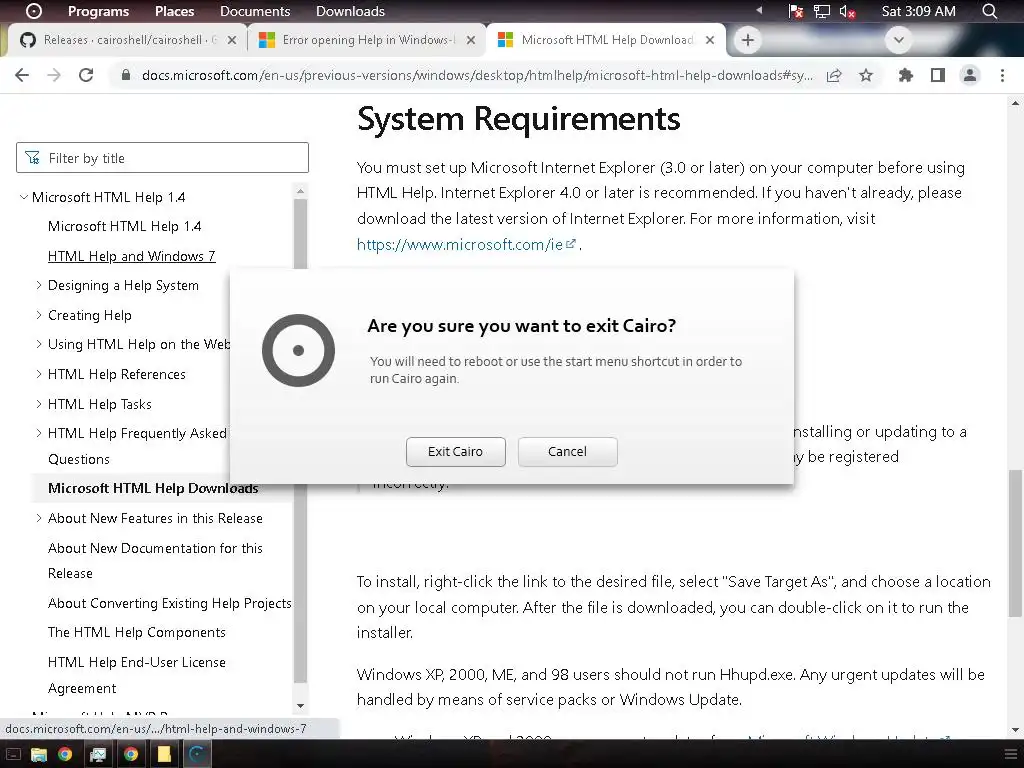Open the blue circular taskbar icon
This screenshot has height=768, width=1024.
[197, 755]
